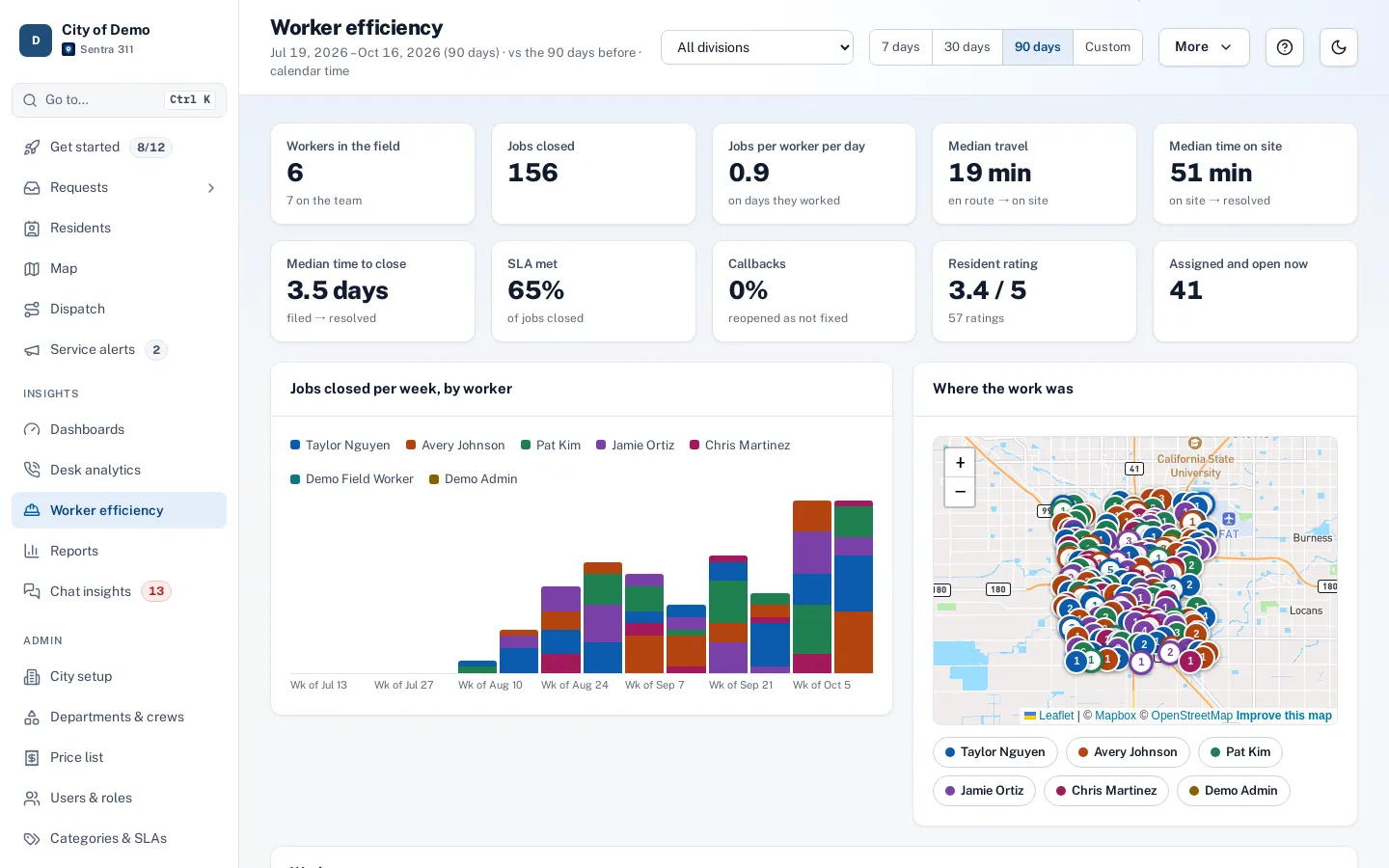Click the City setup building icon
The height and width of the screenshot is (868, 1389).
coord(32,676)
